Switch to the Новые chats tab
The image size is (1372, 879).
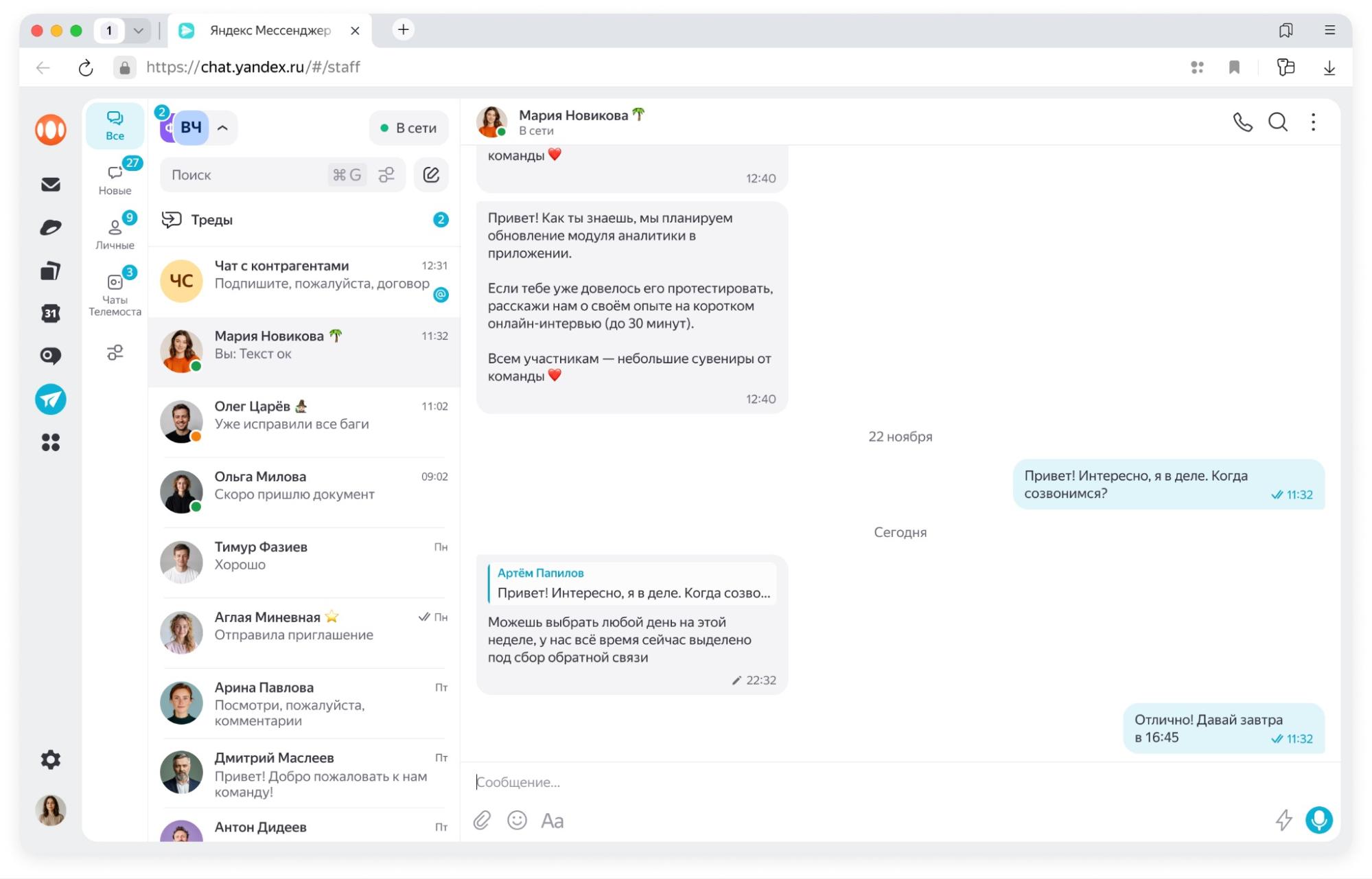tap(115, 178)
